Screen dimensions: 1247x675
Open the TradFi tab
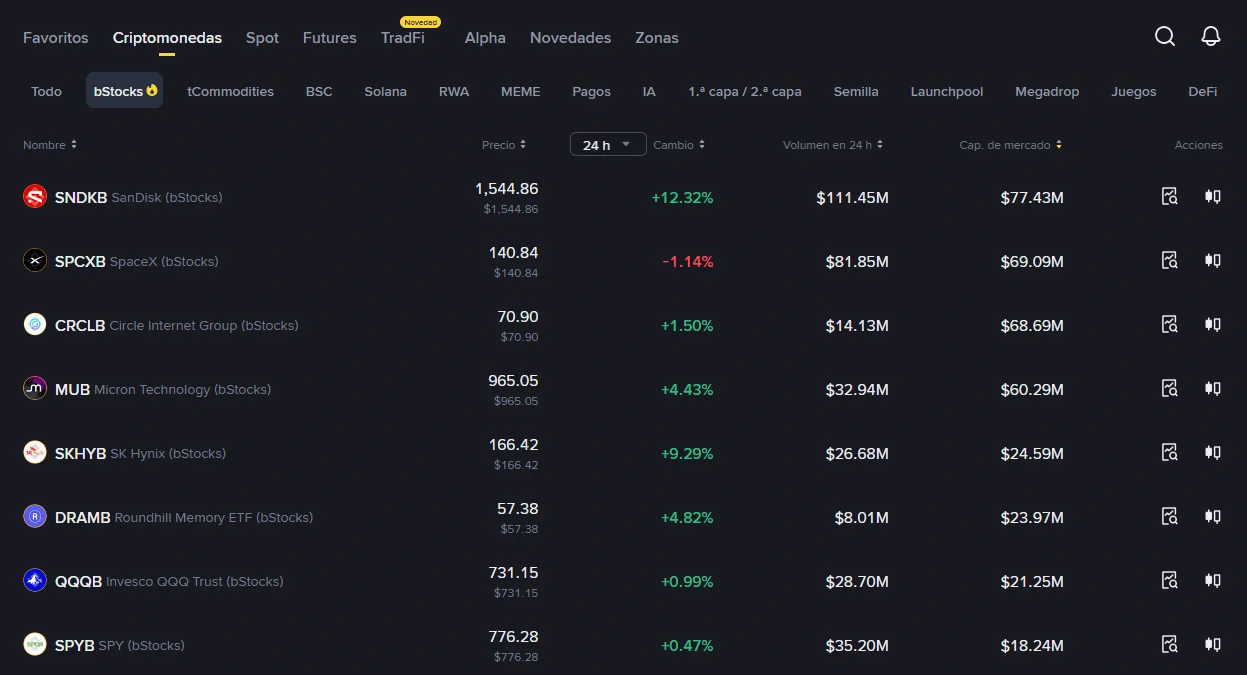click(x=403, y=38)
